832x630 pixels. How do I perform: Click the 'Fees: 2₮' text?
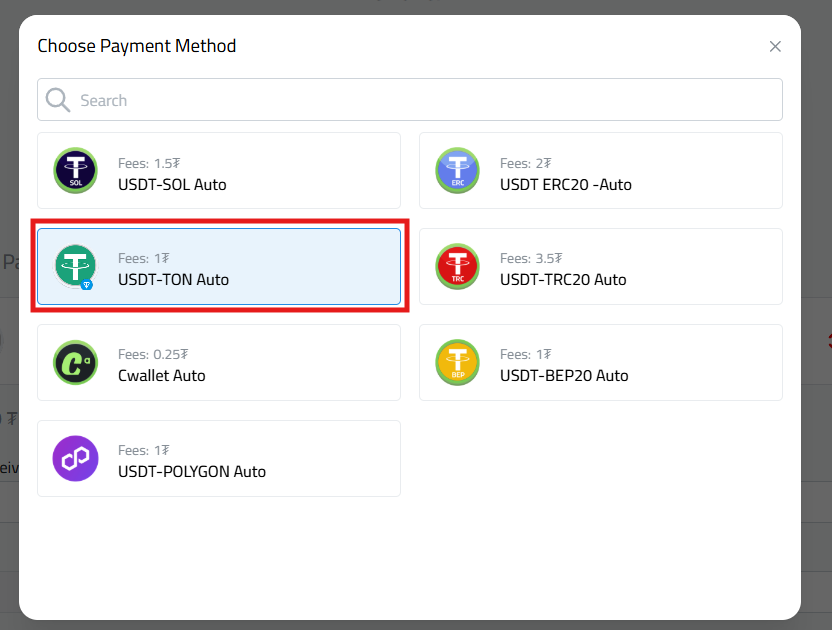click(x=526, y=163)
